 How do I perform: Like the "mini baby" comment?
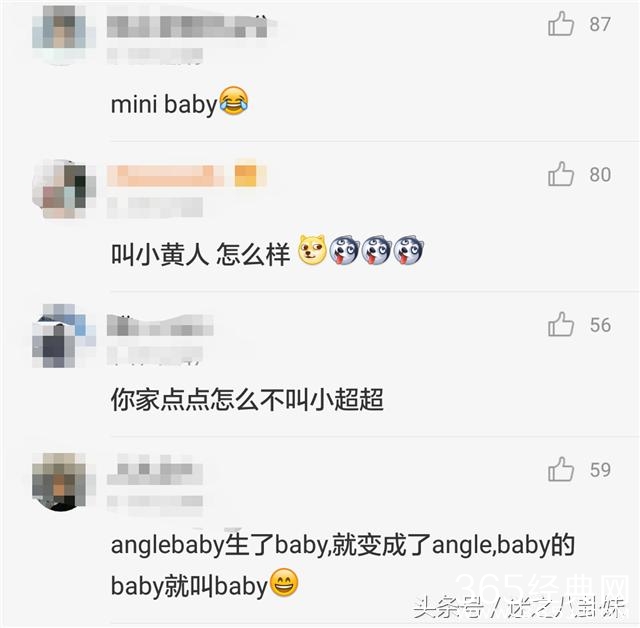click(x=561, y=23)
